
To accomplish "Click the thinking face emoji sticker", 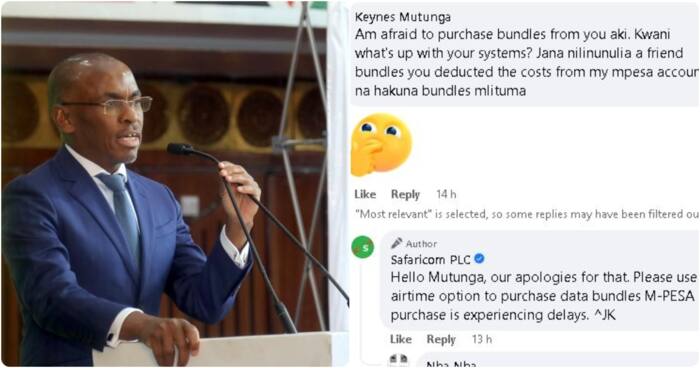I will (x=381, y=145).
